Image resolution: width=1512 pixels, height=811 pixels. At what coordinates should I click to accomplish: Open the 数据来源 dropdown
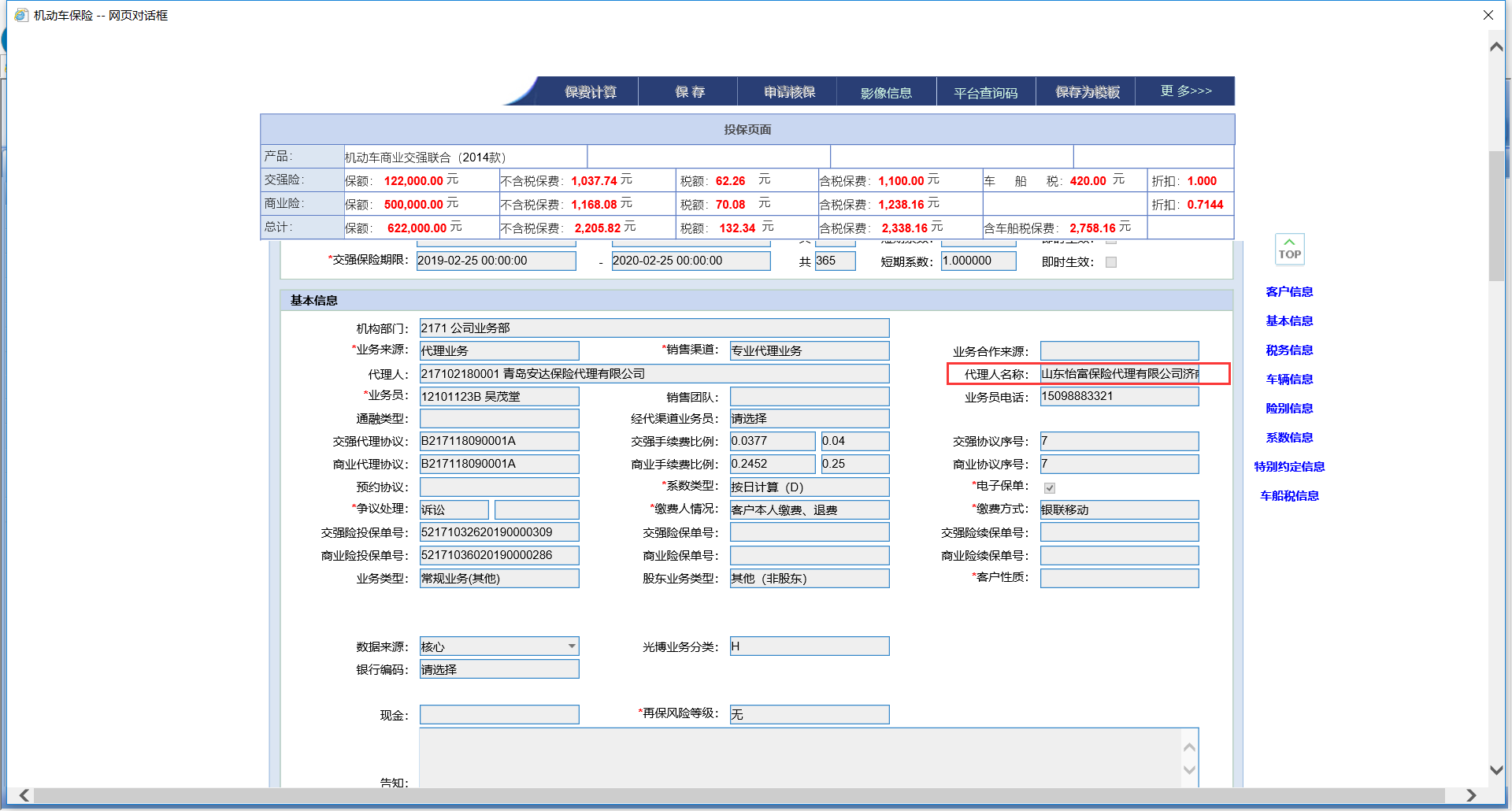(499, 646)
